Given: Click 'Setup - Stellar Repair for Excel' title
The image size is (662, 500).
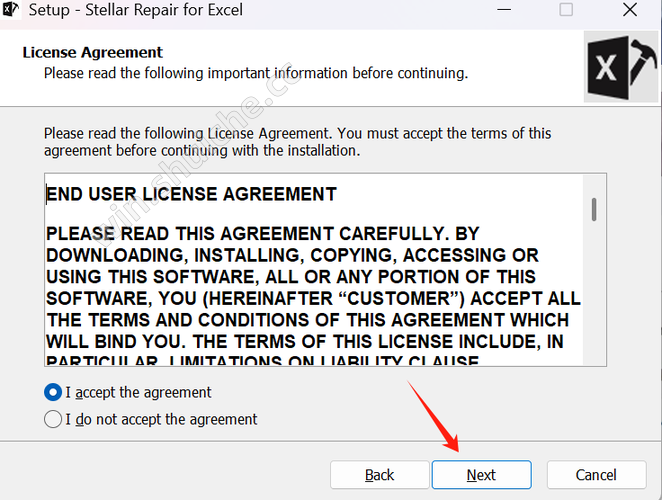Looking at the screenshot, I should click(136, 10).
